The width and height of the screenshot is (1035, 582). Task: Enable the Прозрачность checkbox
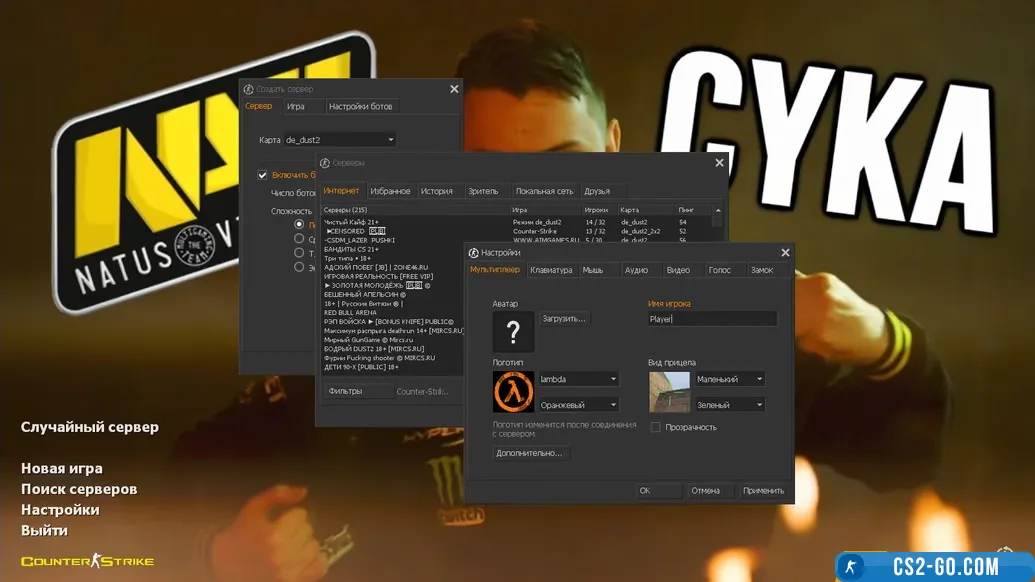tap(656, 427)
